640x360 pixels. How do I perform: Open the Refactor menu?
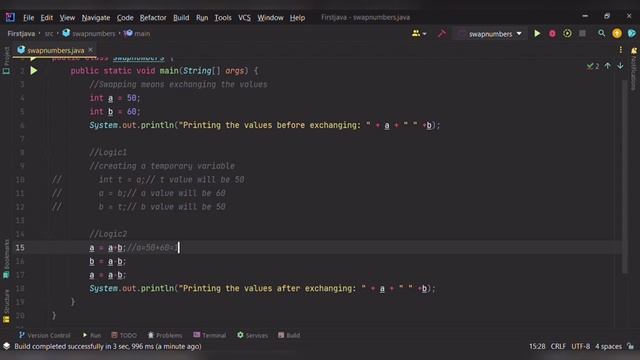[x=153, y=18]
